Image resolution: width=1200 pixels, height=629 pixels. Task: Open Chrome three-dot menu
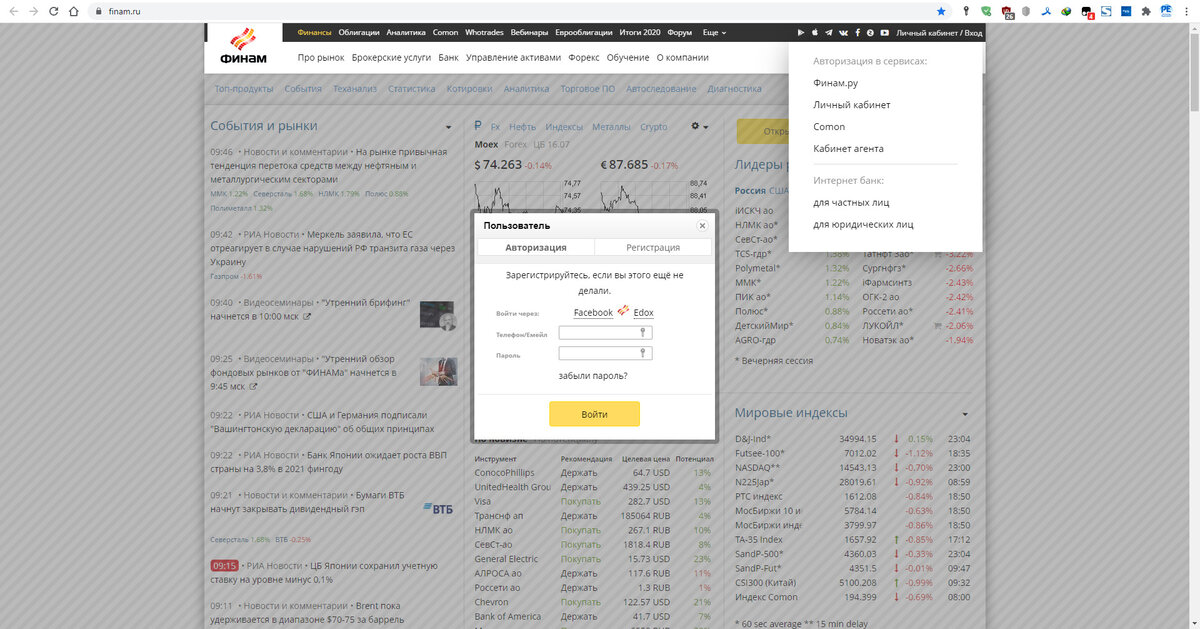[x=1187, y=11]
